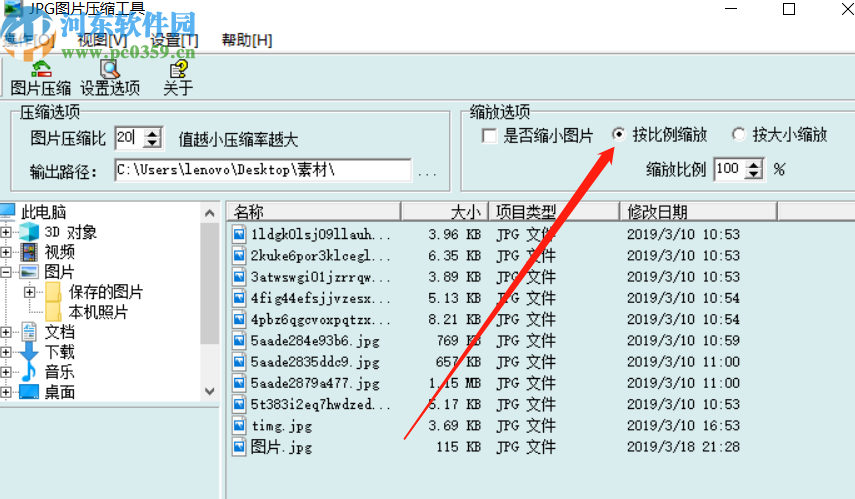Expand the 下载 tree node
The image size is (855, 499).
click(x=5, y=352)
